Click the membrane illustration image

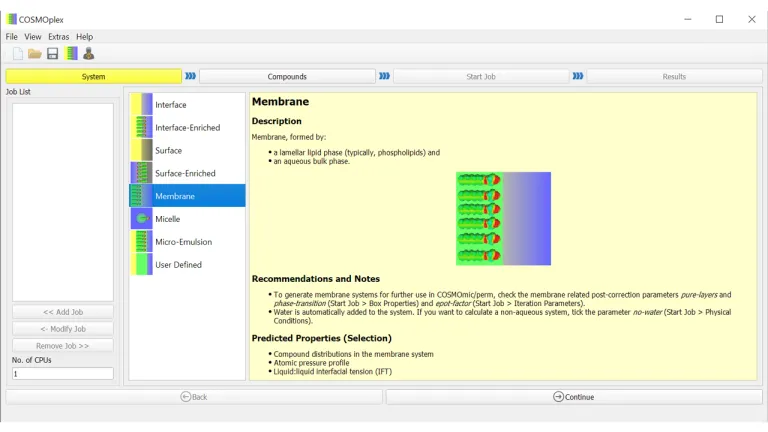pos(503,218)
